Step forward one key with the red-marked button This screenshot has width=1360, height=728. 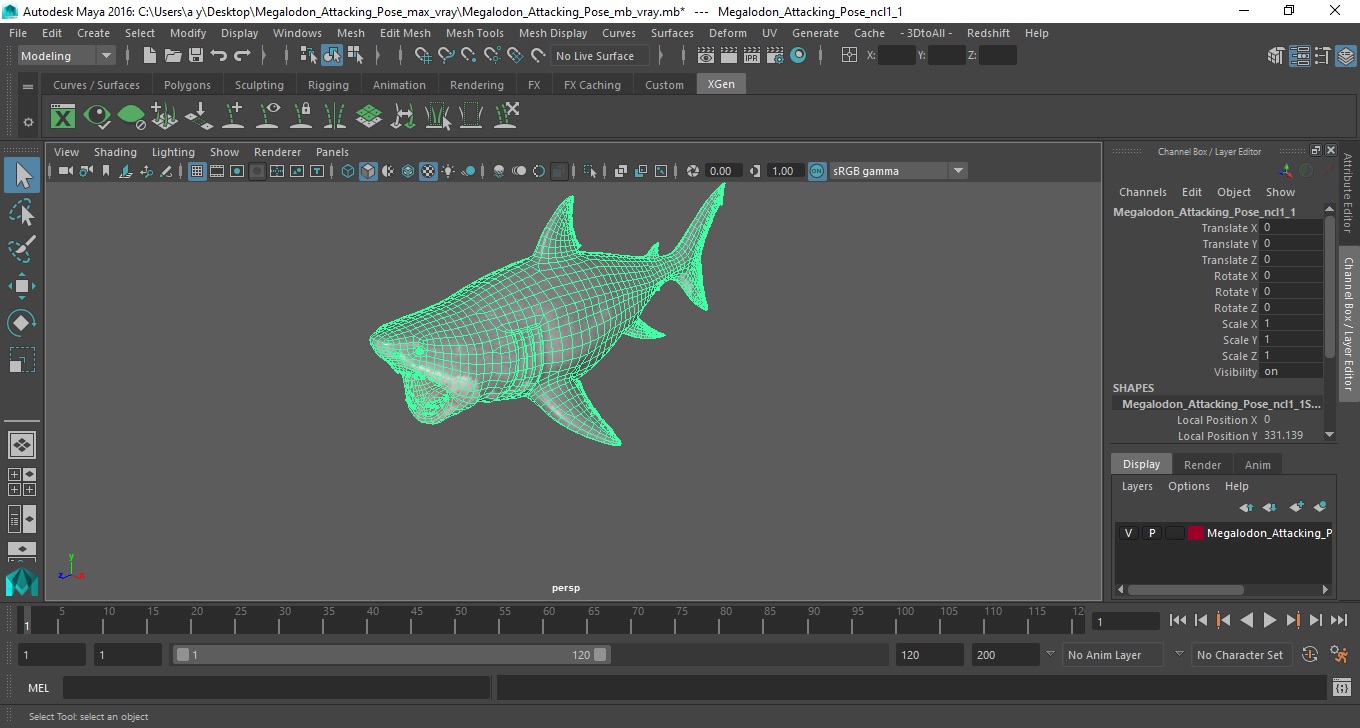coord(1292,621)
